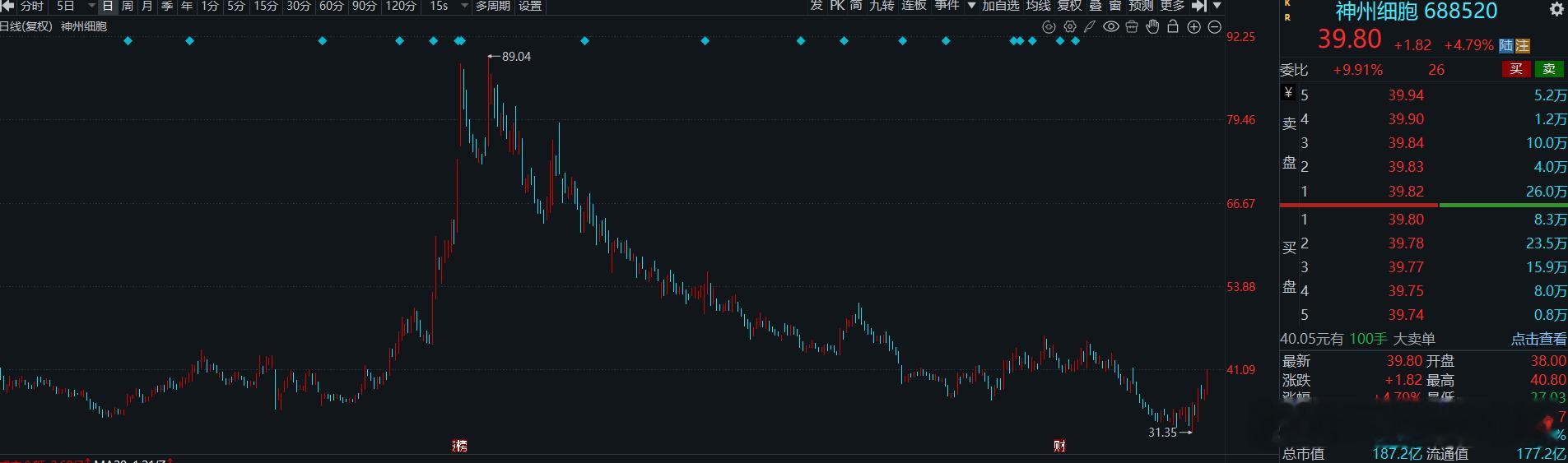Toggle the eye visibility icon above the chart

pyautogui.click(x=1111, y=27)
